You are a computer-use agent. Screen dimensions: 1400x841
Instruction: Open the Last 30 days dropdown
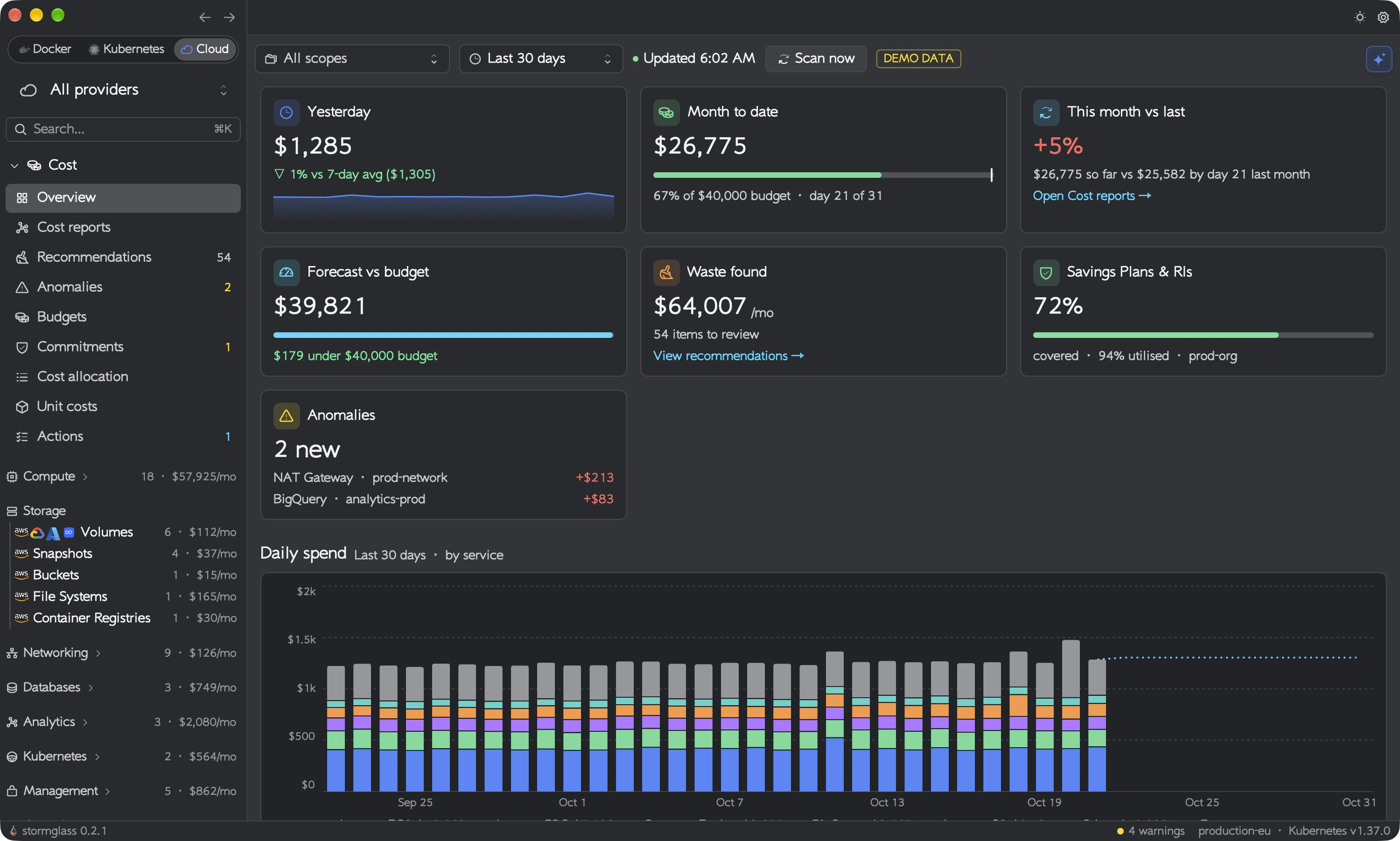(x=540, y=59)
